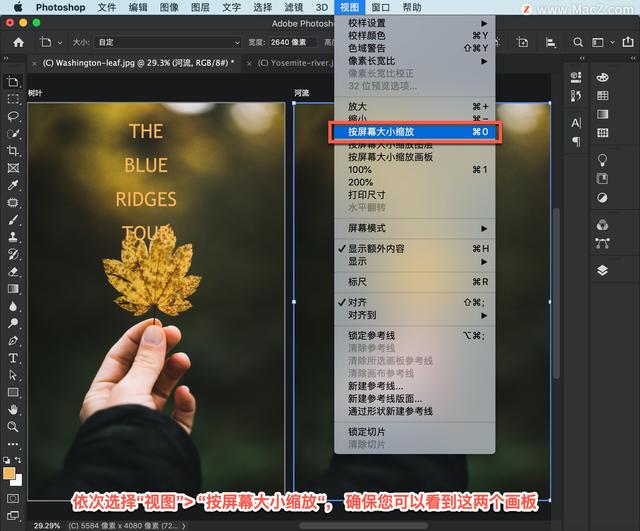Select the Eyedropper tool
Image resolution: width=640 pixels, height=531 pixels.
click(x=13, y=185)
